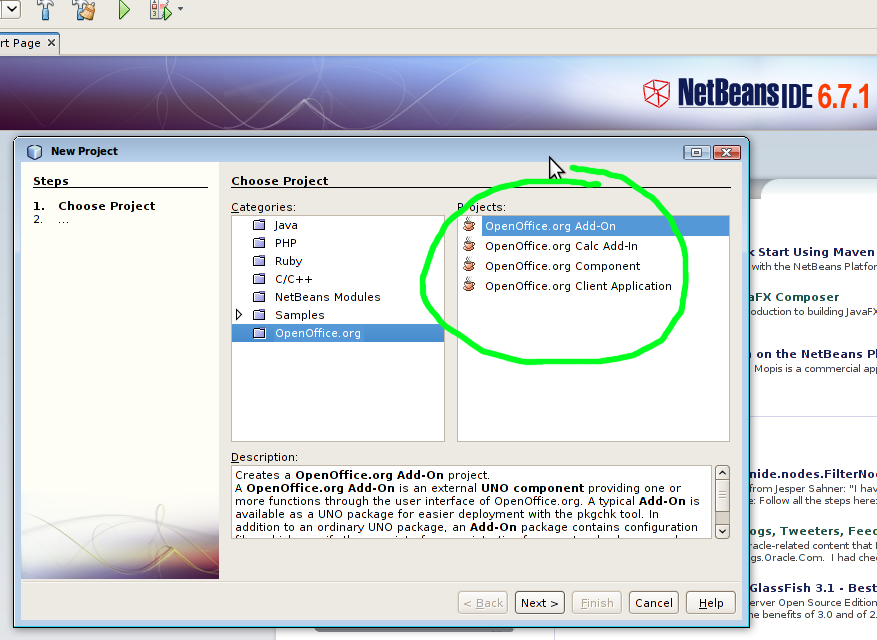Open the combo box at the toolbar's left edge
The height and width of the screenshot is (640, 877).
[x=11, y=9]
